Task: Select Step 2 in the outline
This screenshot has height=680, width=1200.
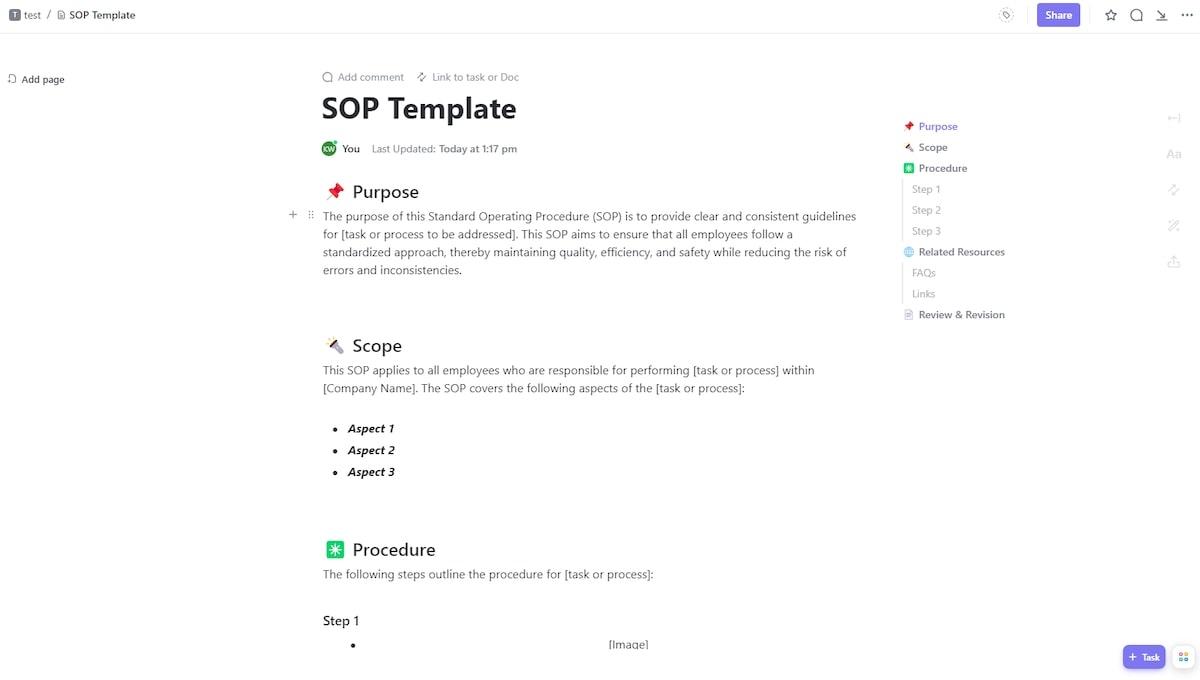Action: click(x=926, y=210)
